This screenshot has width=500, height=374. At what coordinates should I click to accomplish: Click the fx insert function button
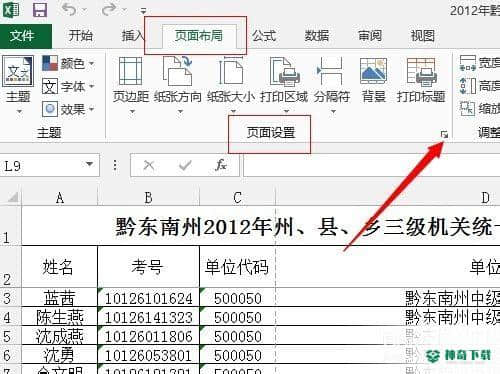pyautogui.click(x=221, y=165)
